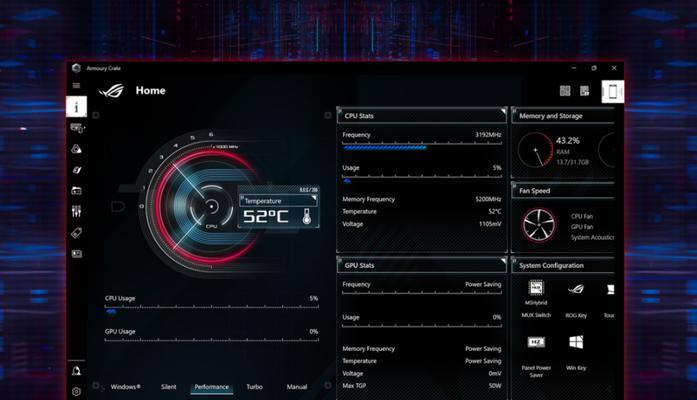Viewport: 697px width, 400px height.
Task: Open the GameVisual icon in the sidebar
Action: click(76, 170)
